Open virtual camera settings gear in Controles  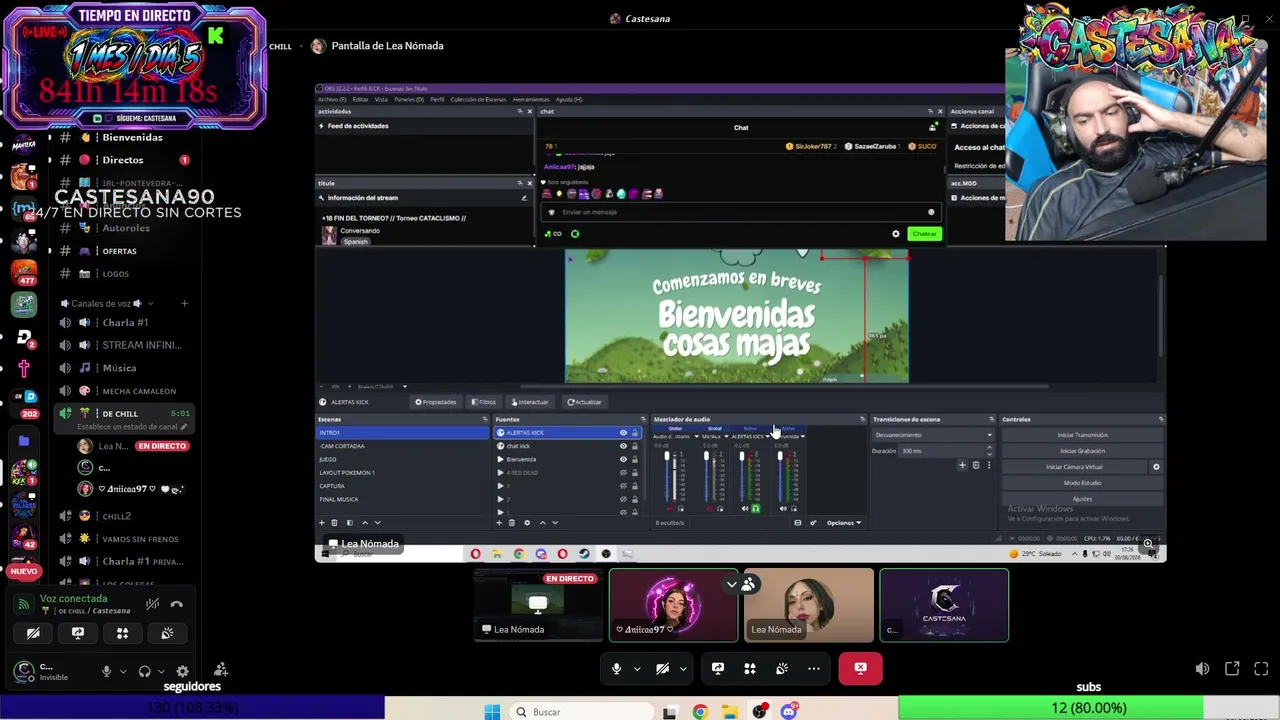pyautogui.click(x=1156, y=467)
